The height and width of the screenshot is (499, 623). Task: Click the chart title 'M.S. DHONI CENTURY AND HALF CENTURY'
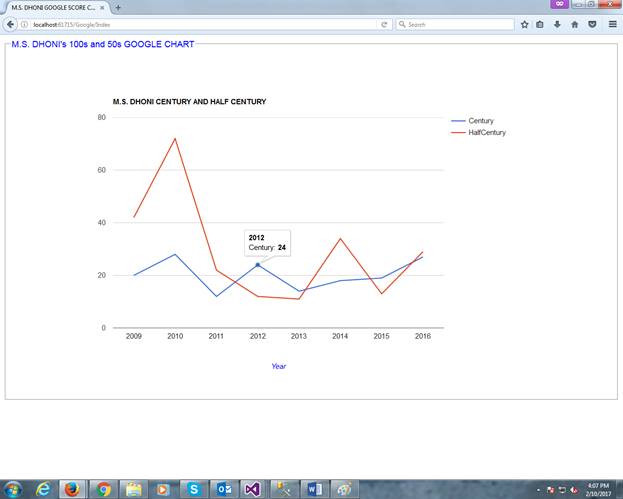click(x=190, y=102)
